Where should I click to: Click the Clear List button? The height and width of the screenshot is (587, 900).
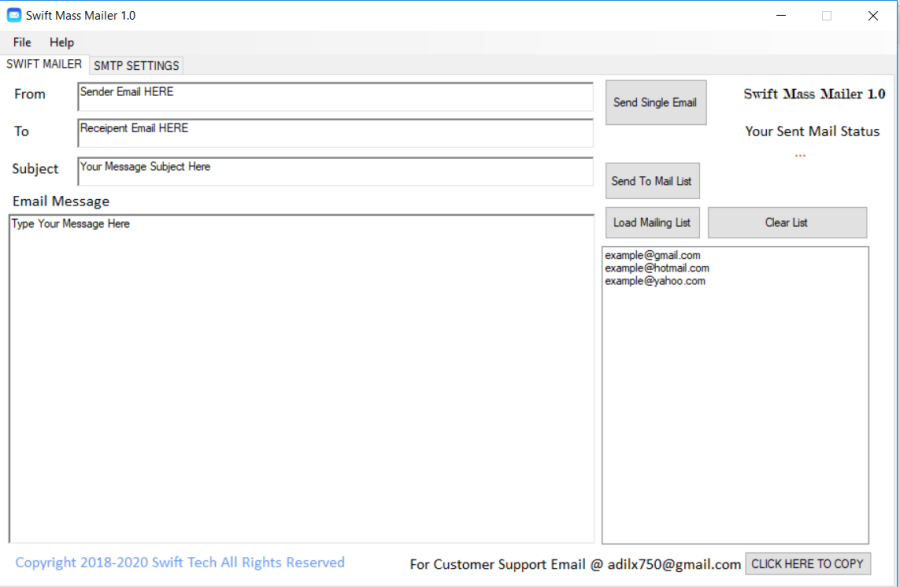[x=787, y=223]
